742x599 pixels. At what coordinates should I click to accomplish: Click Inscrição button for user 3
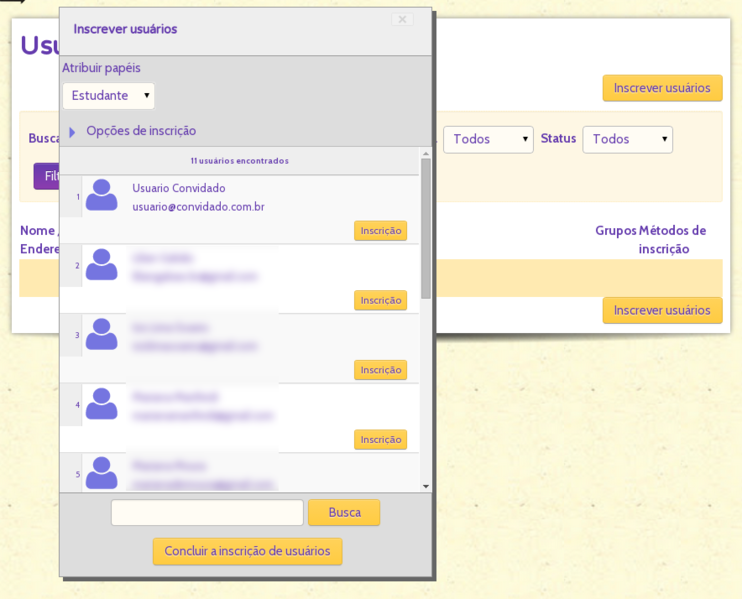(380, 370)
